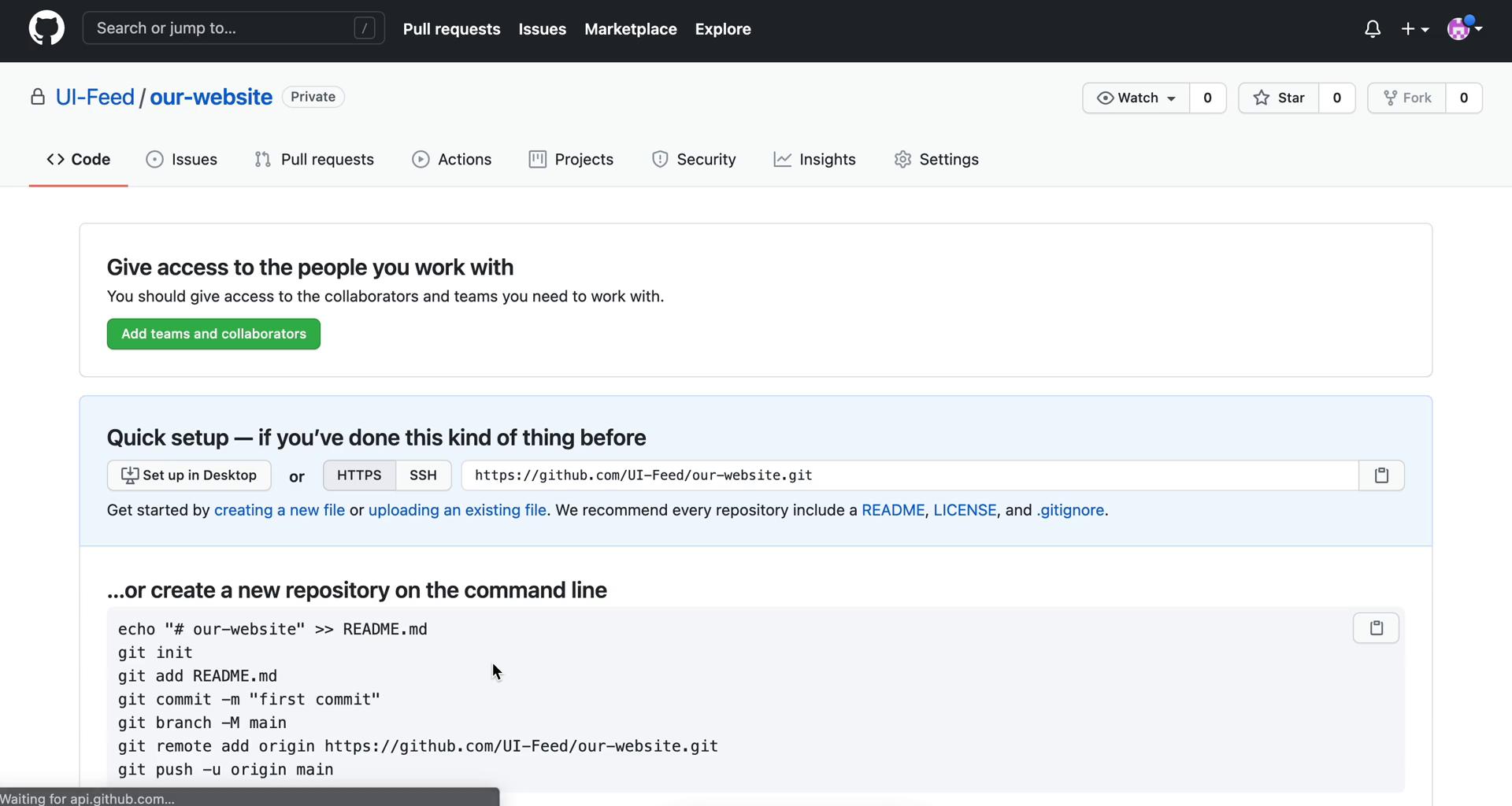Click Set up in Desktop
Viewport: 1512px width, 806px height.
coord(189,475)
